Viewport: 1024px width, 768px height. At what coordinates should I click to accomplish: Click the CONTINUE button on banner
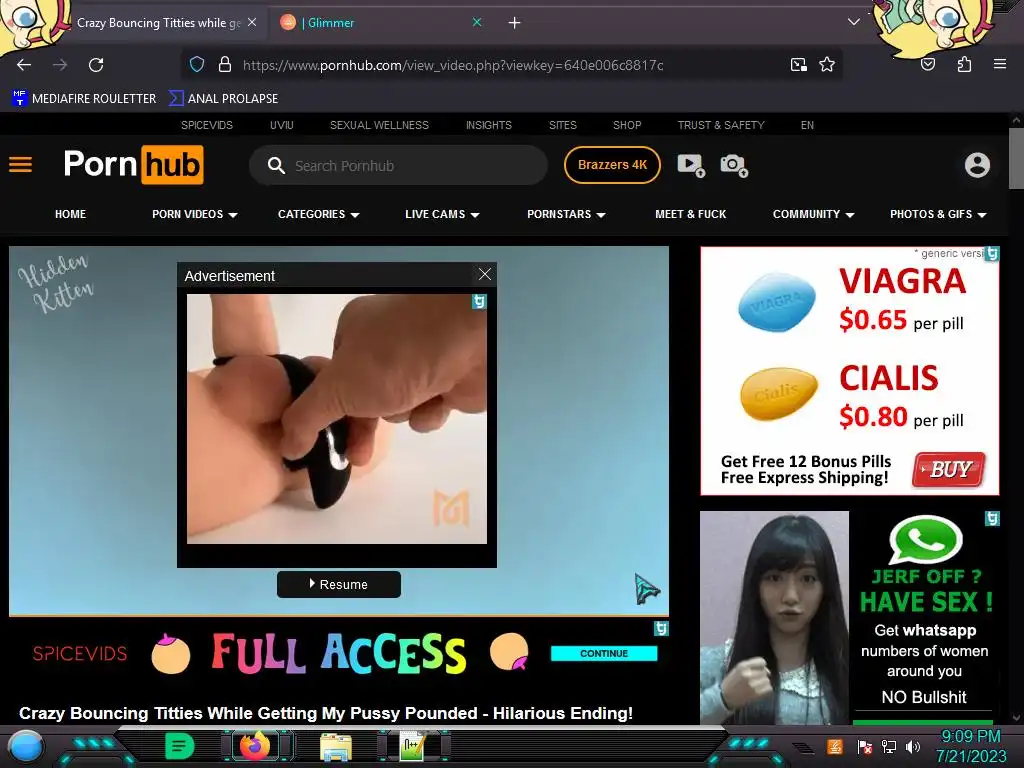(x=604, y=654)
